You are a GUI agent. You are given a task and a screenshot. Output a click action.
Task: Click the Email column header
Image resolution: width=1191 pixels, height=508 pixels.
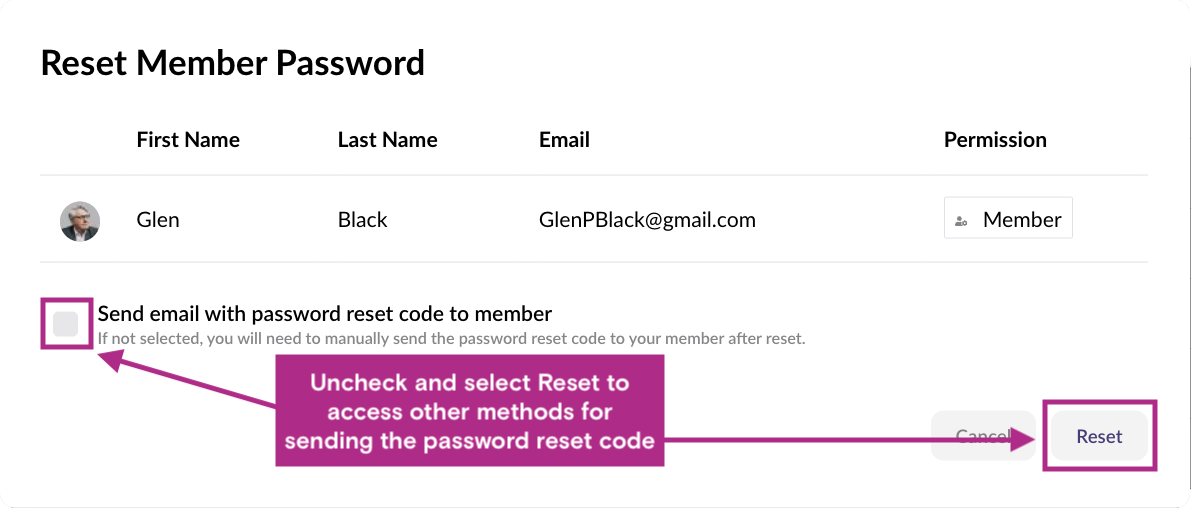pos(564,140)
